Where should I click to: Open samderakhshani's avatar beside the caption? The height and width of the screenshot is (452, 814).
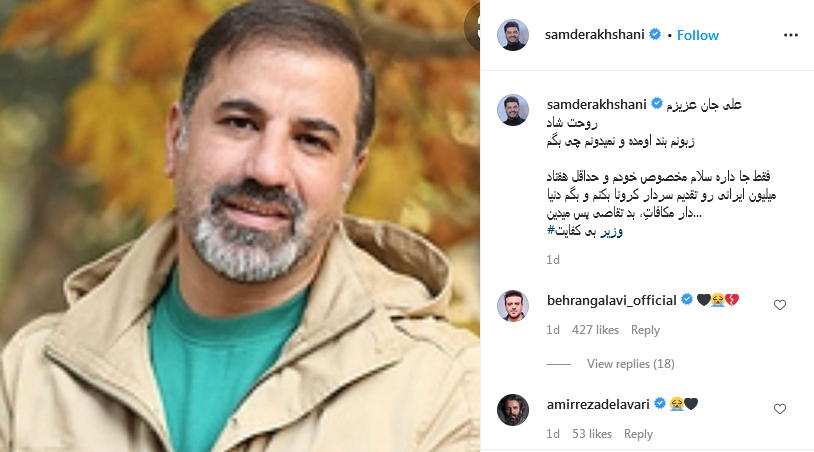(513, 109)
